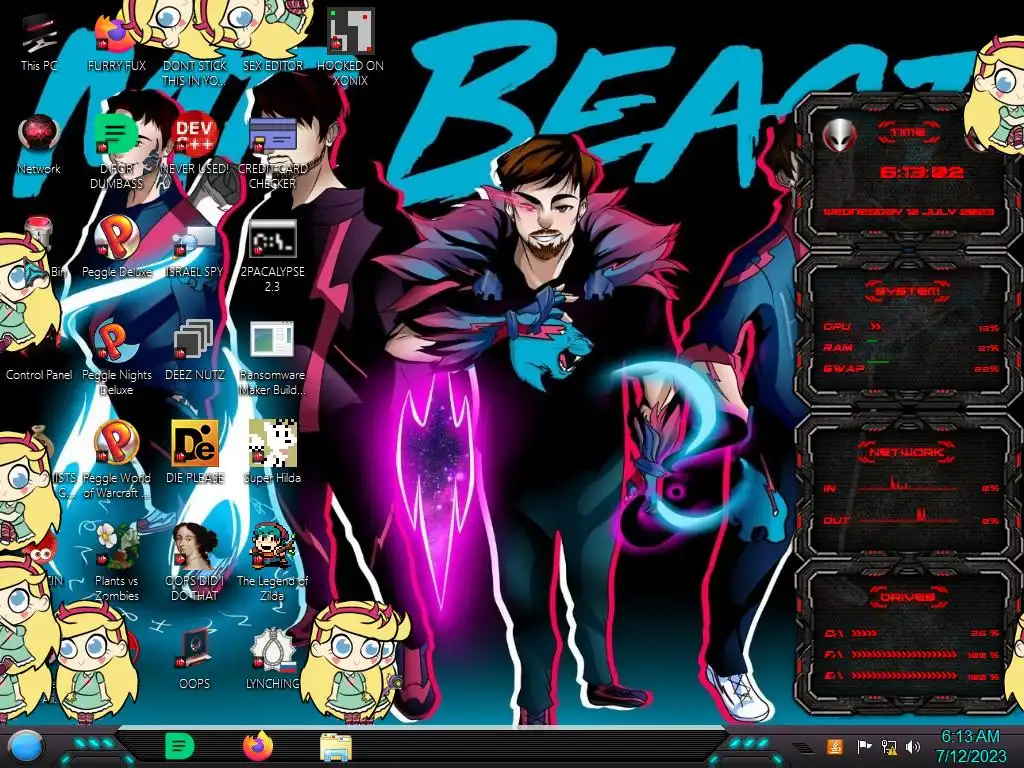Open Ransomware Maker Build shortcut

pyautogui.click(x=272, y=358)
